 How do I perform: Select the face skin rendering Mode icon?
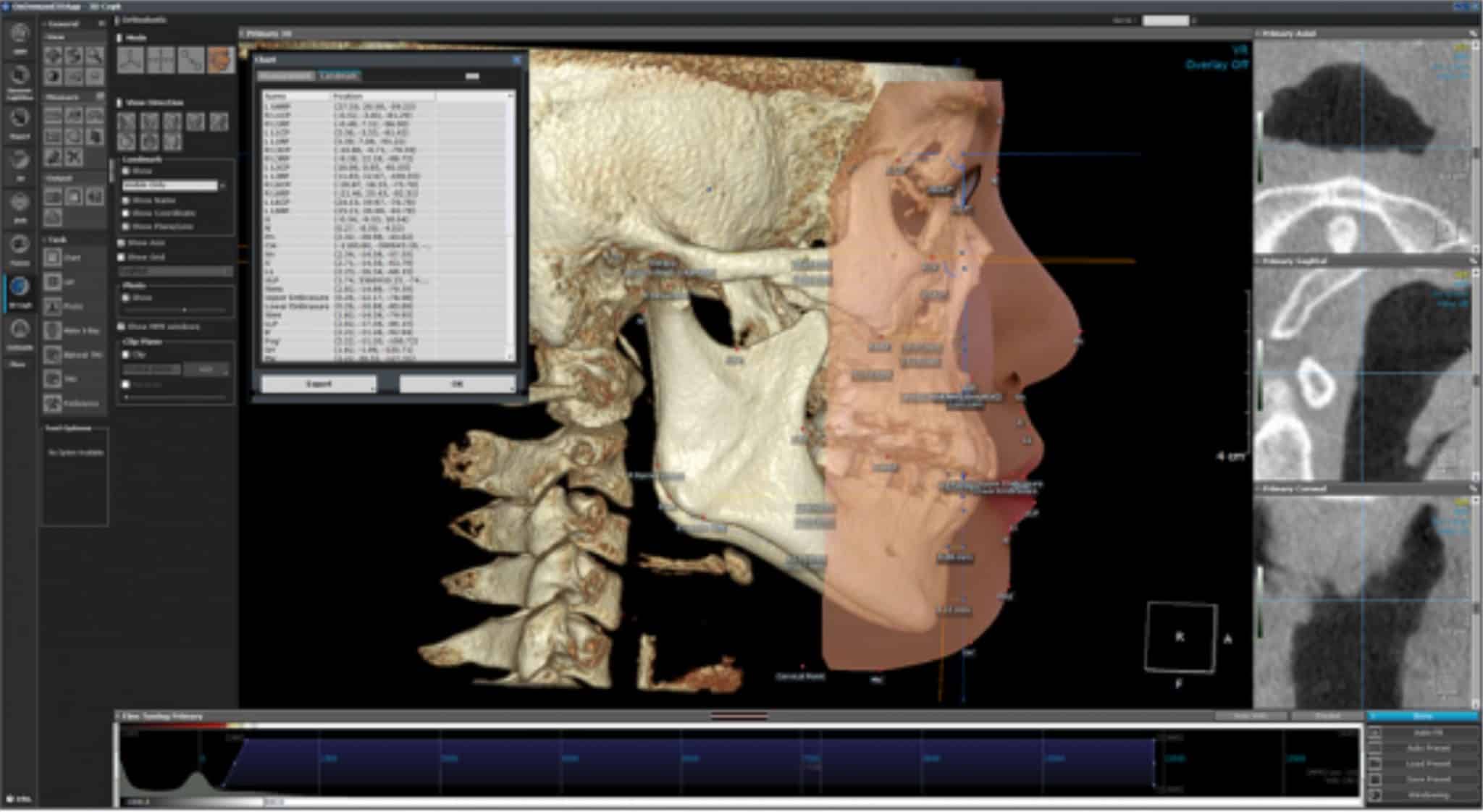221,60
